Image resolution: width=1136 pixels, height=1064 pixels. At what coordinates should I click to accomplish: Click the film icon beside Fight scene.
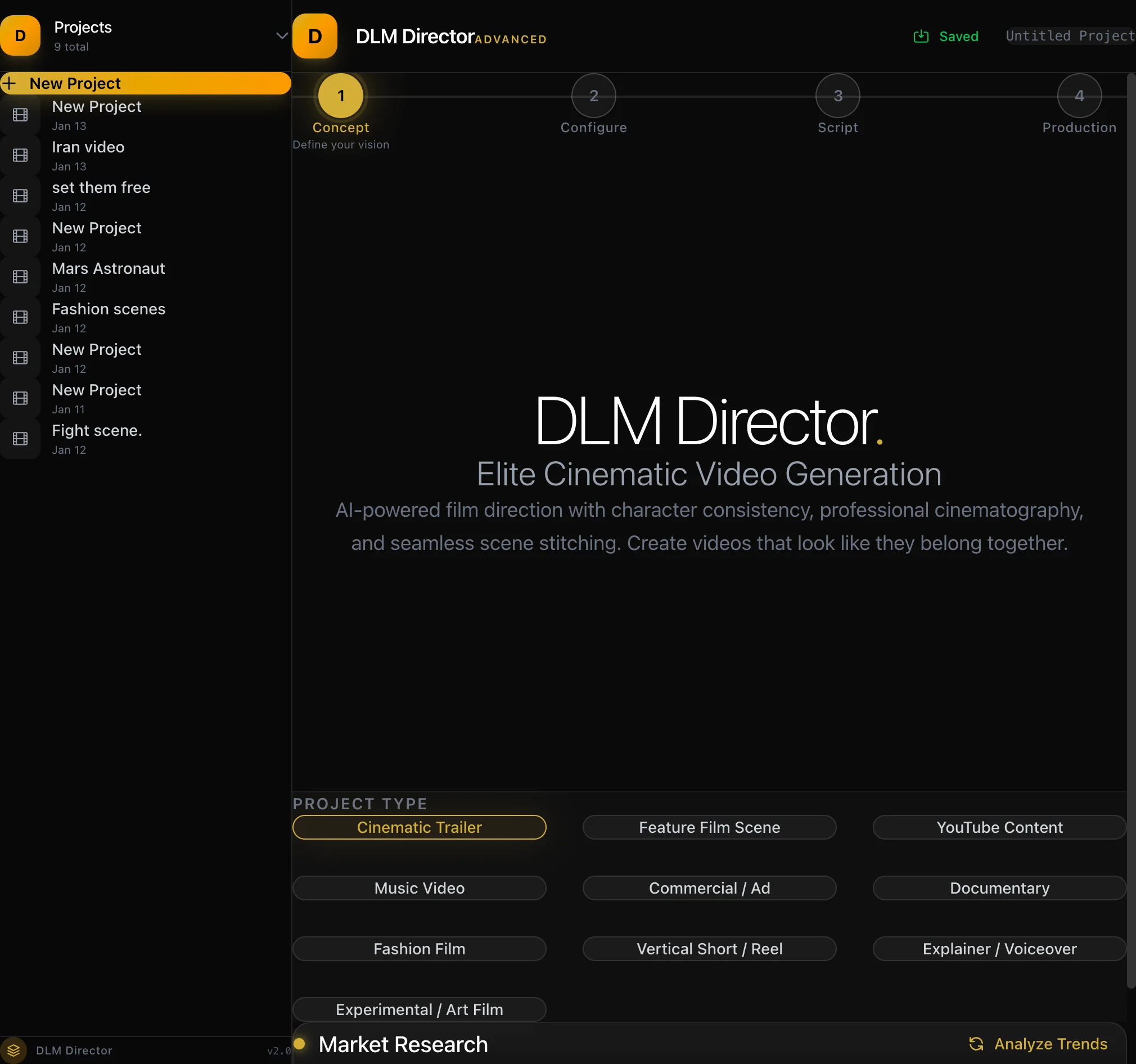[x=20, y=439]
